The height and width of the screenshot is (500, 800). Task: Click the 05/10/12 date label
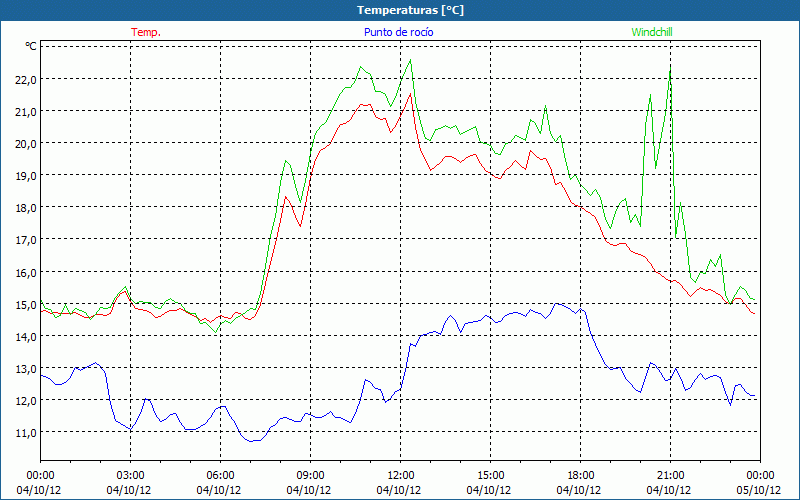(759, 490)
